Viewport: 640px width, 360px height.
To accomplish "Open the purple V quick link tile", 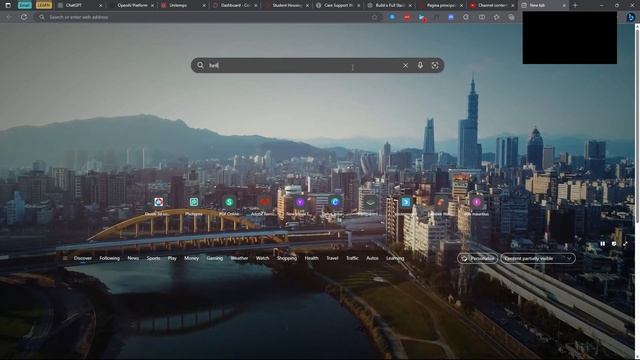I will click(300, 202).
